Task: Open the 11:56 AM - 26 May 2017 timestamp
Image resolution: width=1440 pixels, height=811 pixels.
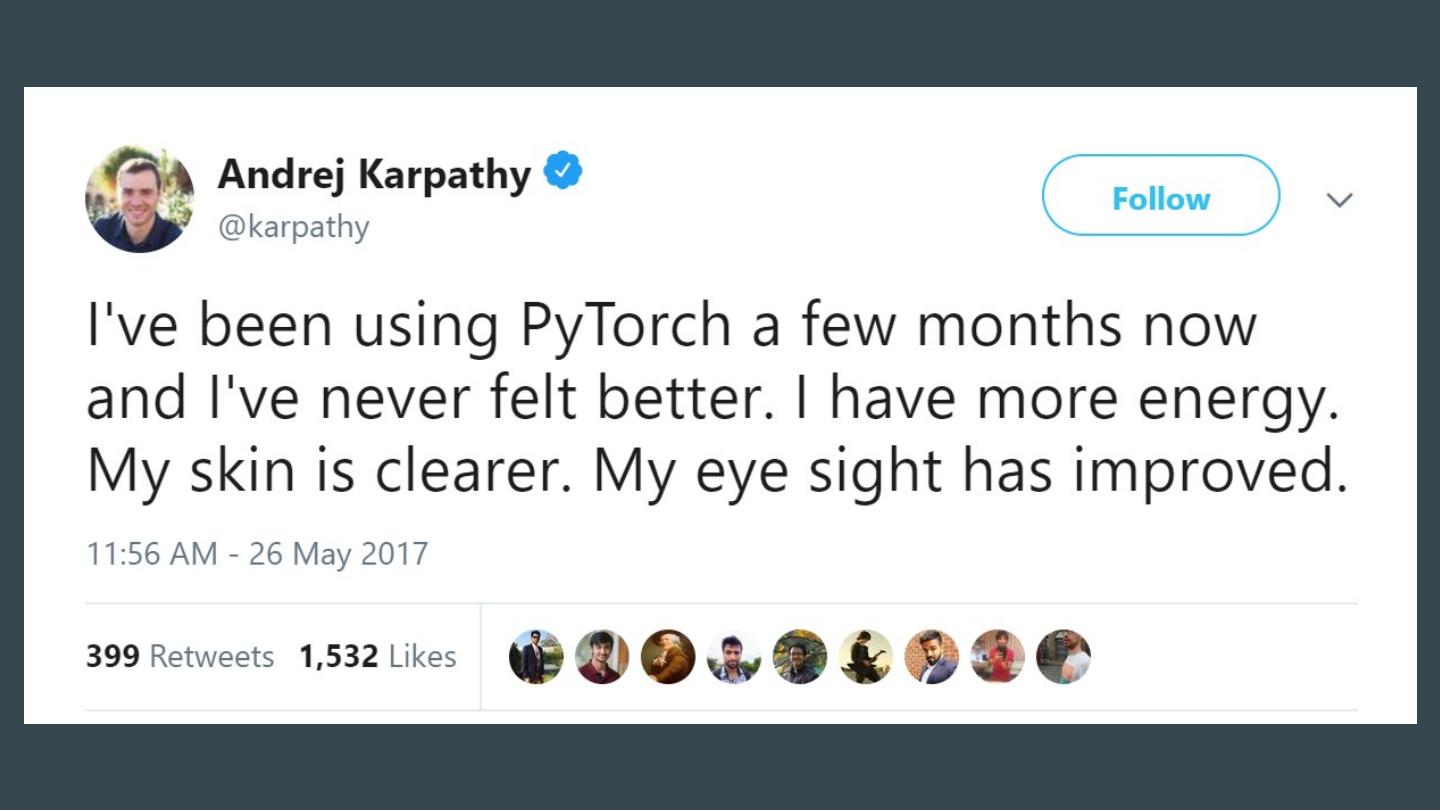Action: pyautogui.click(x=257, y=553)
